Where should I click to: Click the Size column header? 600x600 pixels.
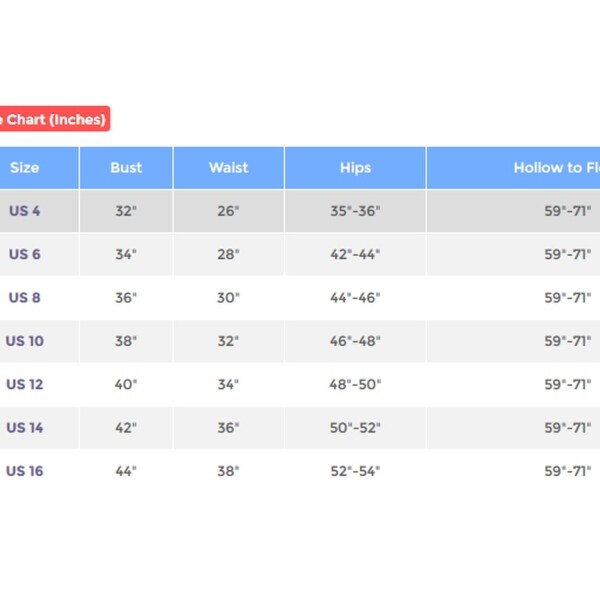pyautogui.click(x=25, y=168)
